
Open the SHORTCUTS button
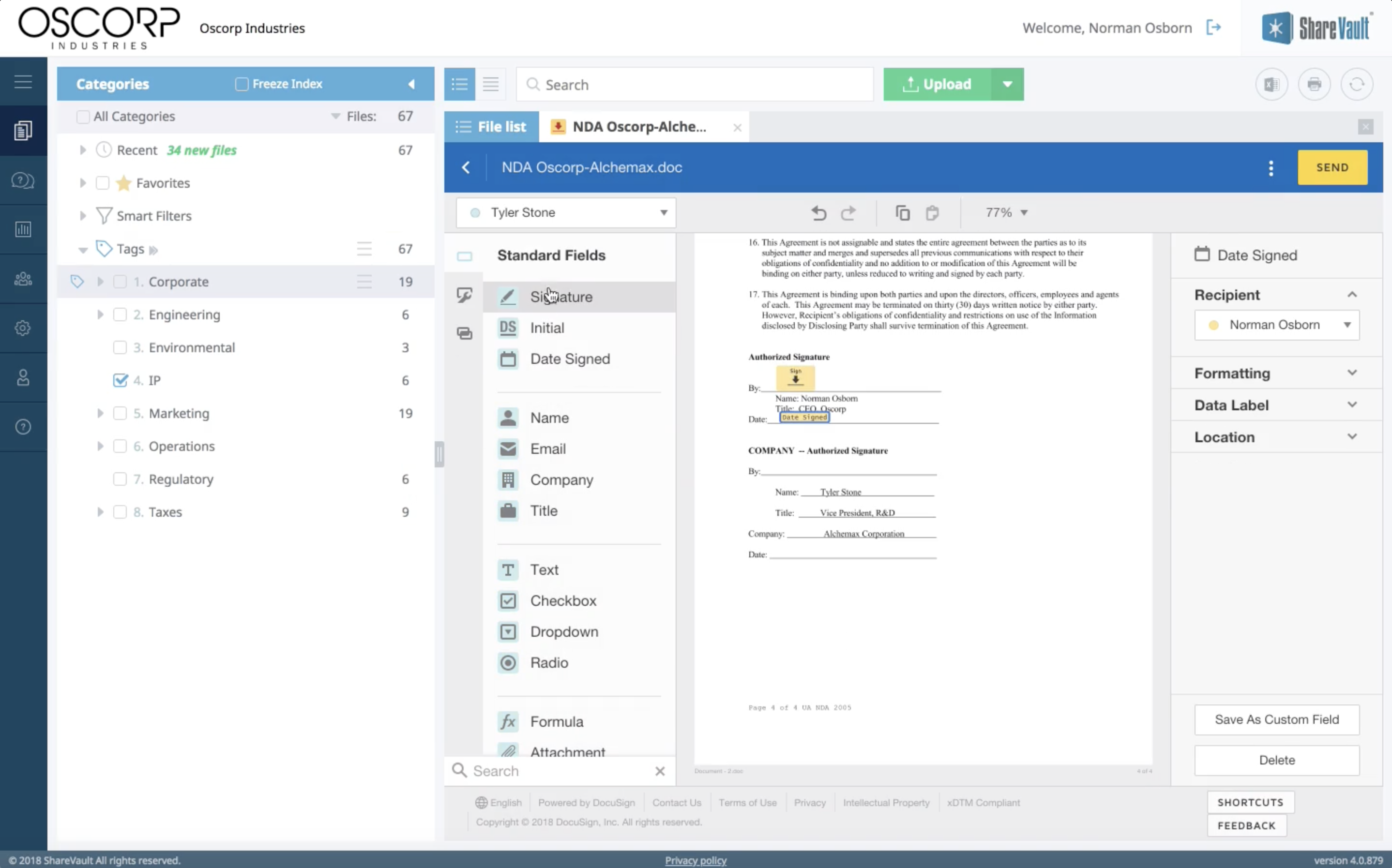pyautogui.click(x=1250, y=803)
